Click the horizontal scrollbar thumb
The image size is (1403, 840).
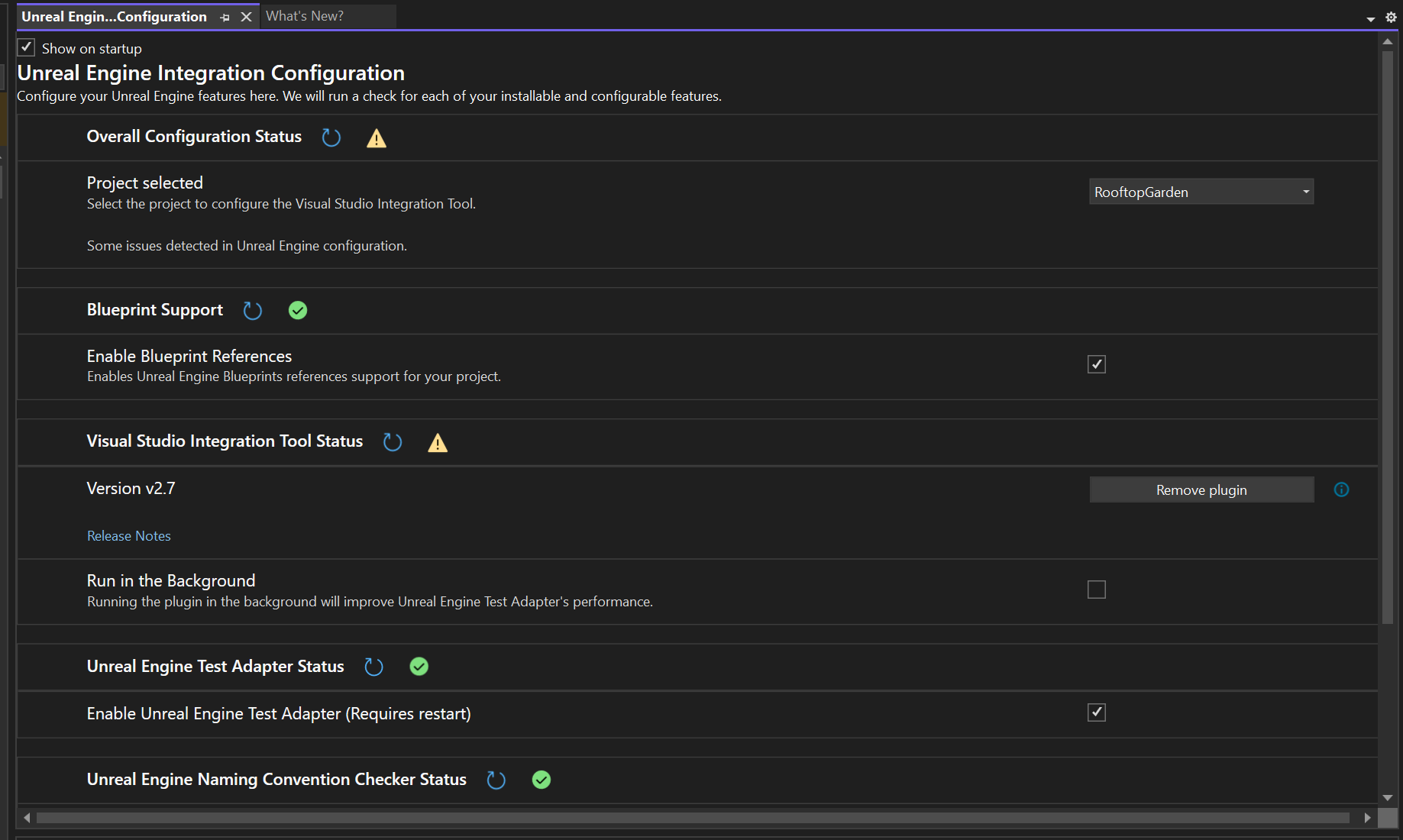pos(693,818)
